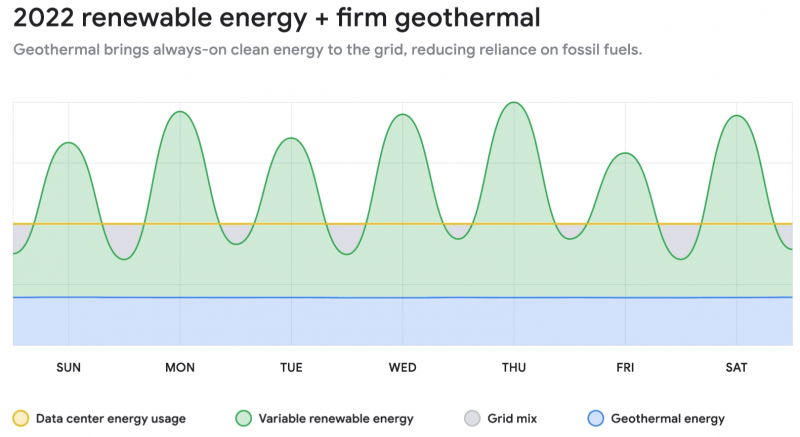Image resolution: width=800 pixels, height=437 pixels.
Task: Click the blue Geothermal energy legend swatch
Action: click(x=595, y=418)
